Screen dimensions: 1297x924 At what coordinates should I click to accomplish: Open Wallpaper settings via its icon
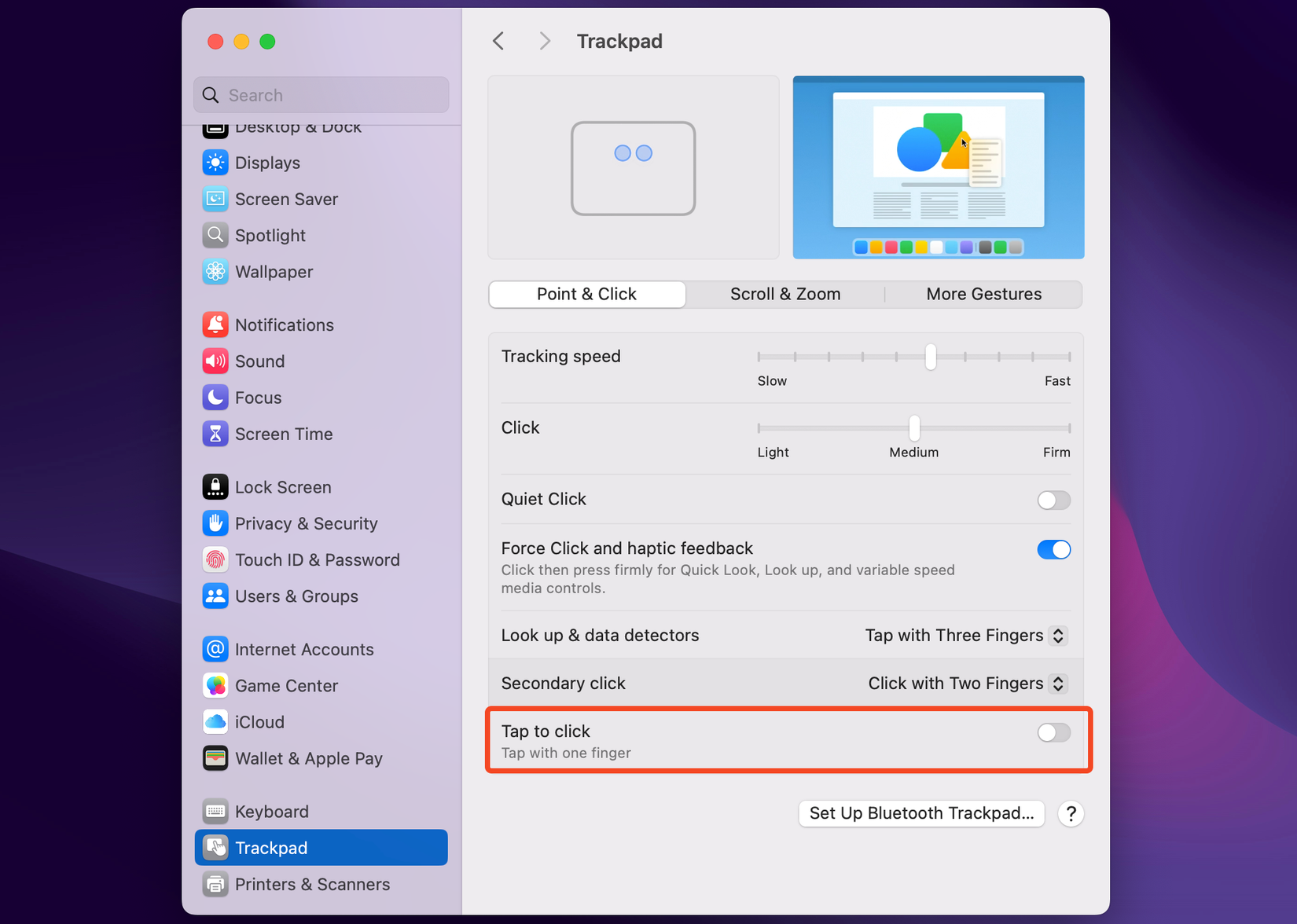pyautogui.click(x=215, y=272)
